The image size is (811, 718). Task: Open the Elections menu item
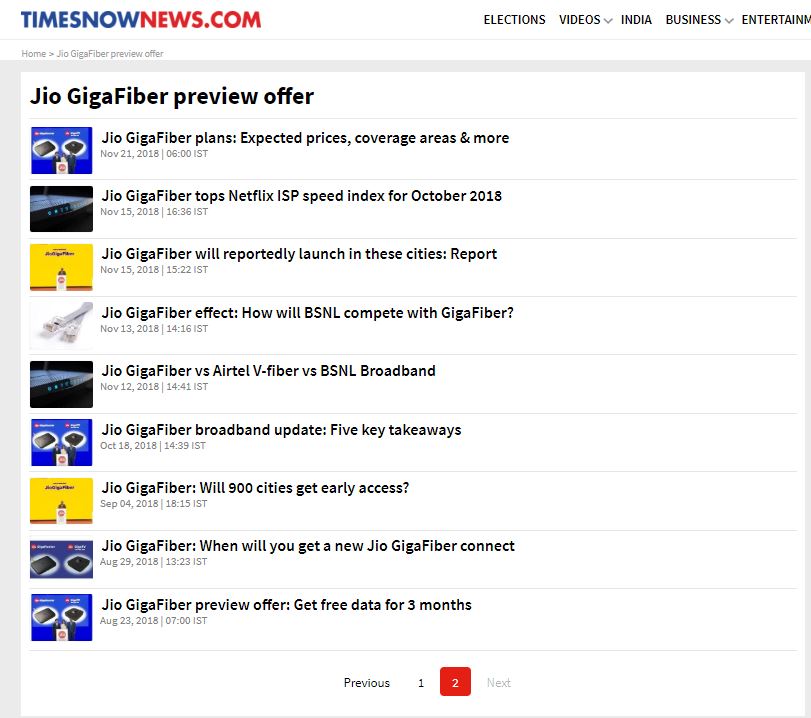click(x=514, y=20)
